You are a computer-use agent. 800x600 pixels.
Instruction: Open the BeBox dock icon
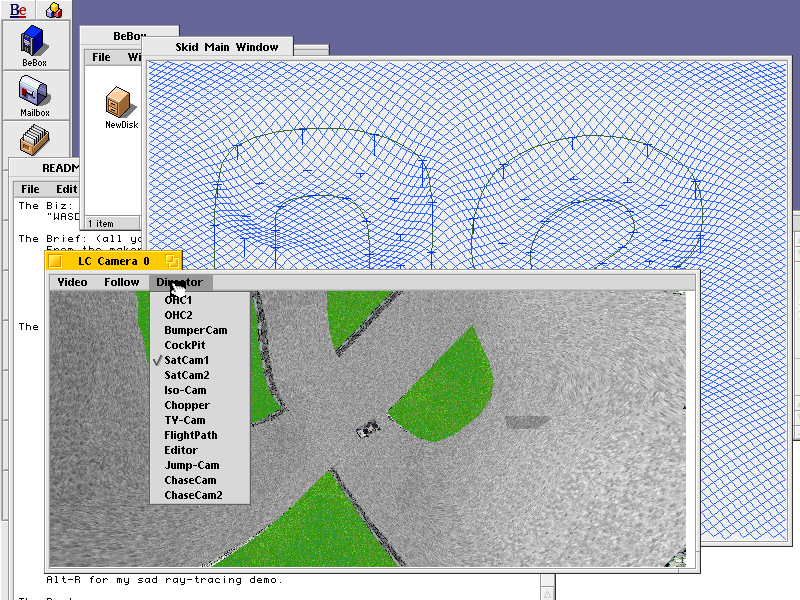pos(35,45)
